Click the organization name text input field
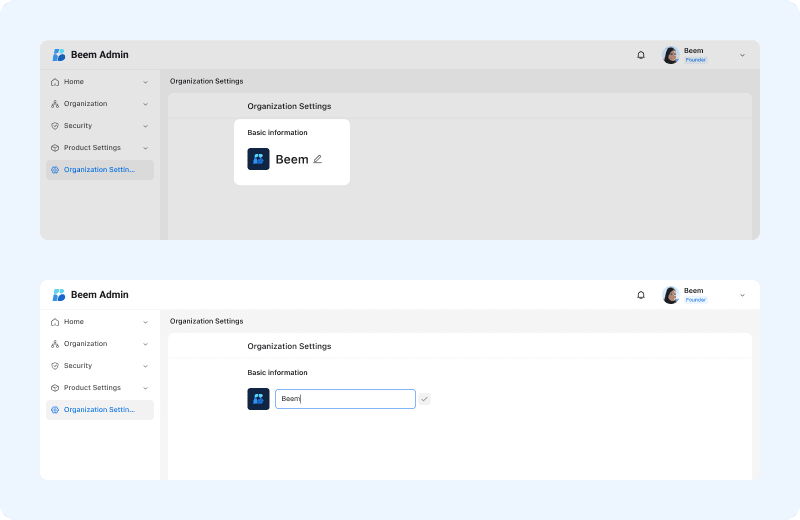 [x=345, y=399]
